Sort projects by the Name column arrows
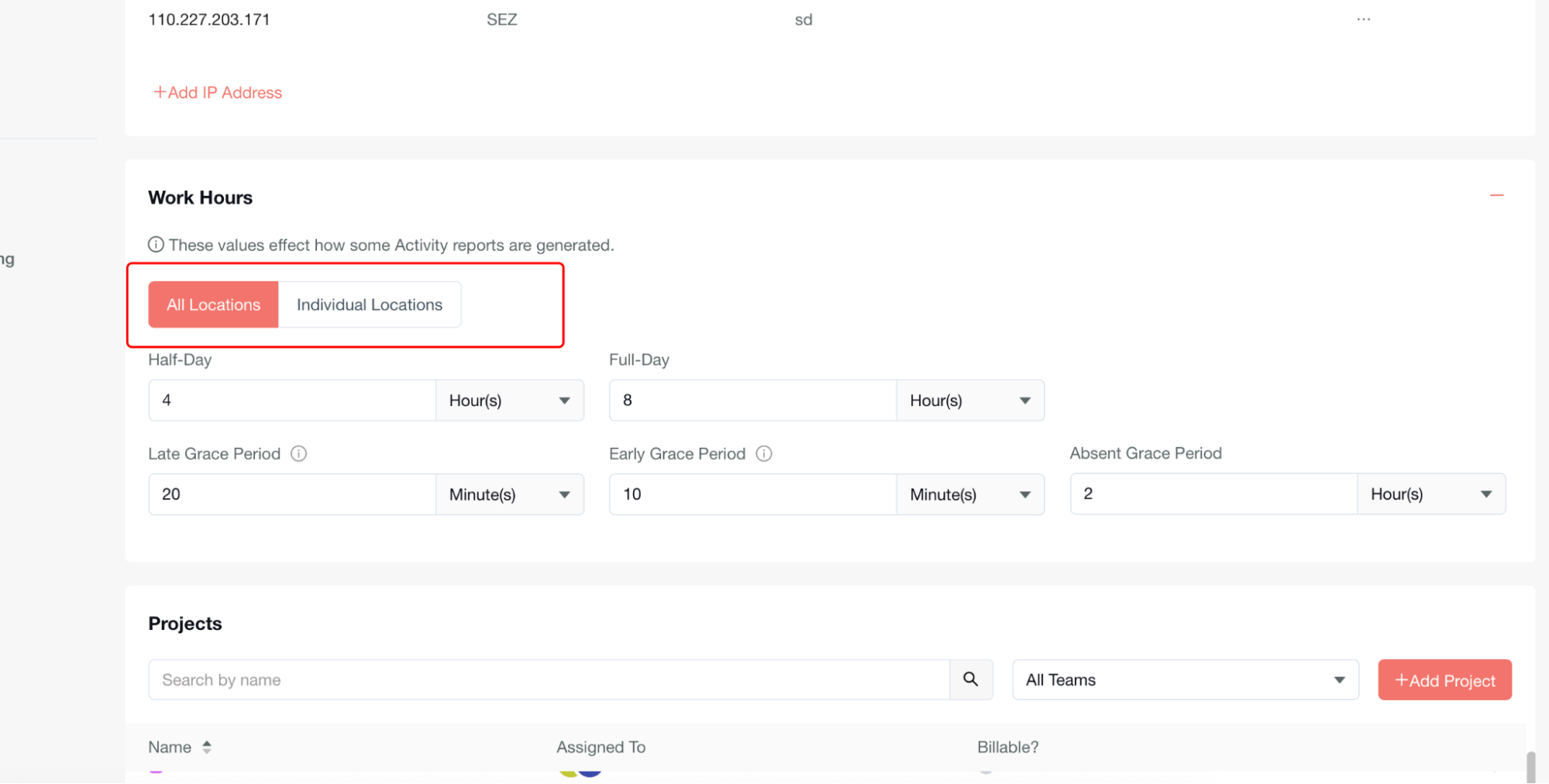This screenshot has height=784, width=1549. 207,747
